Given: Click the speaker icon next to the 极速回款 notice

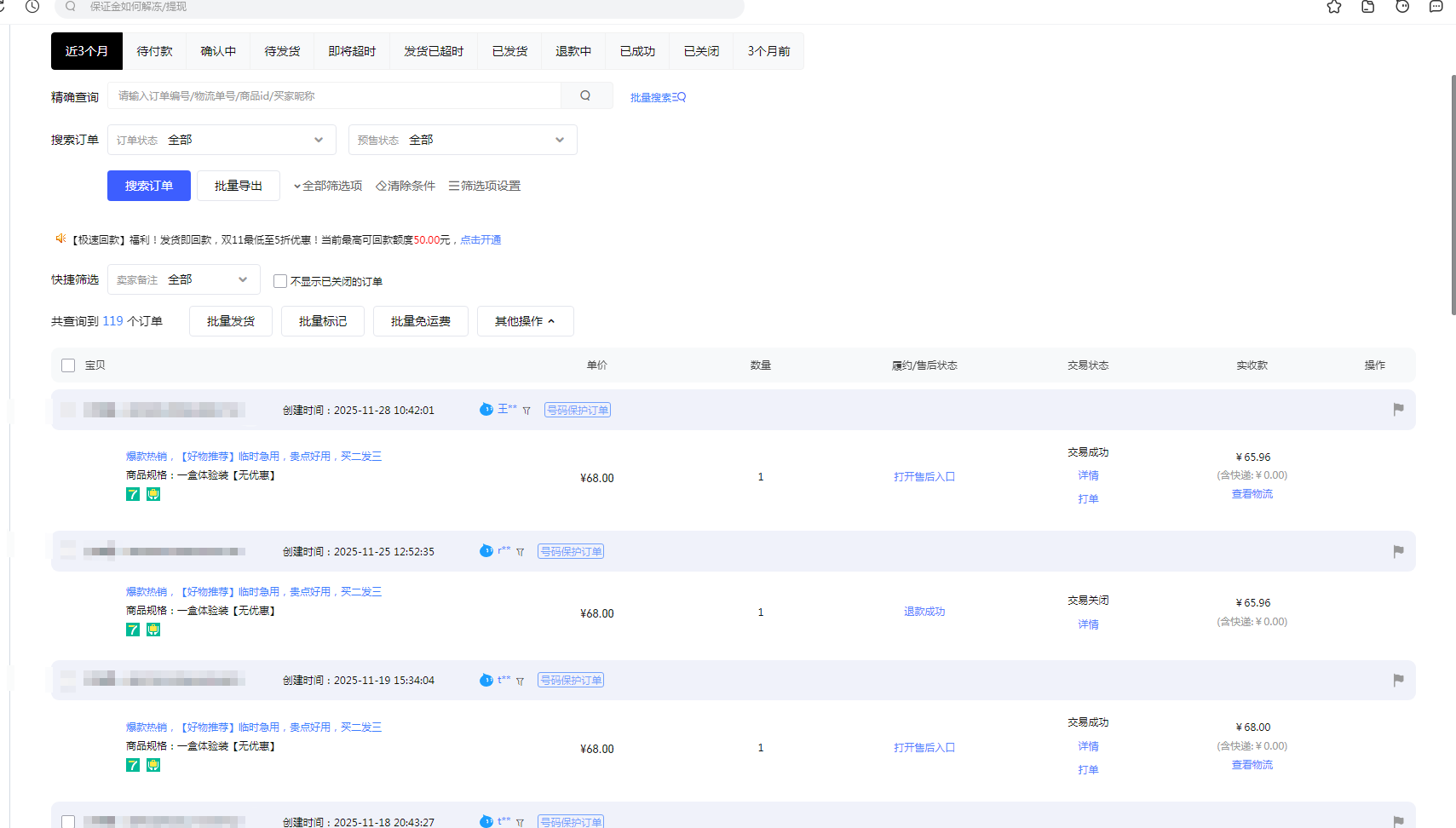Looking at the screenshot, I should coord(60,239).
